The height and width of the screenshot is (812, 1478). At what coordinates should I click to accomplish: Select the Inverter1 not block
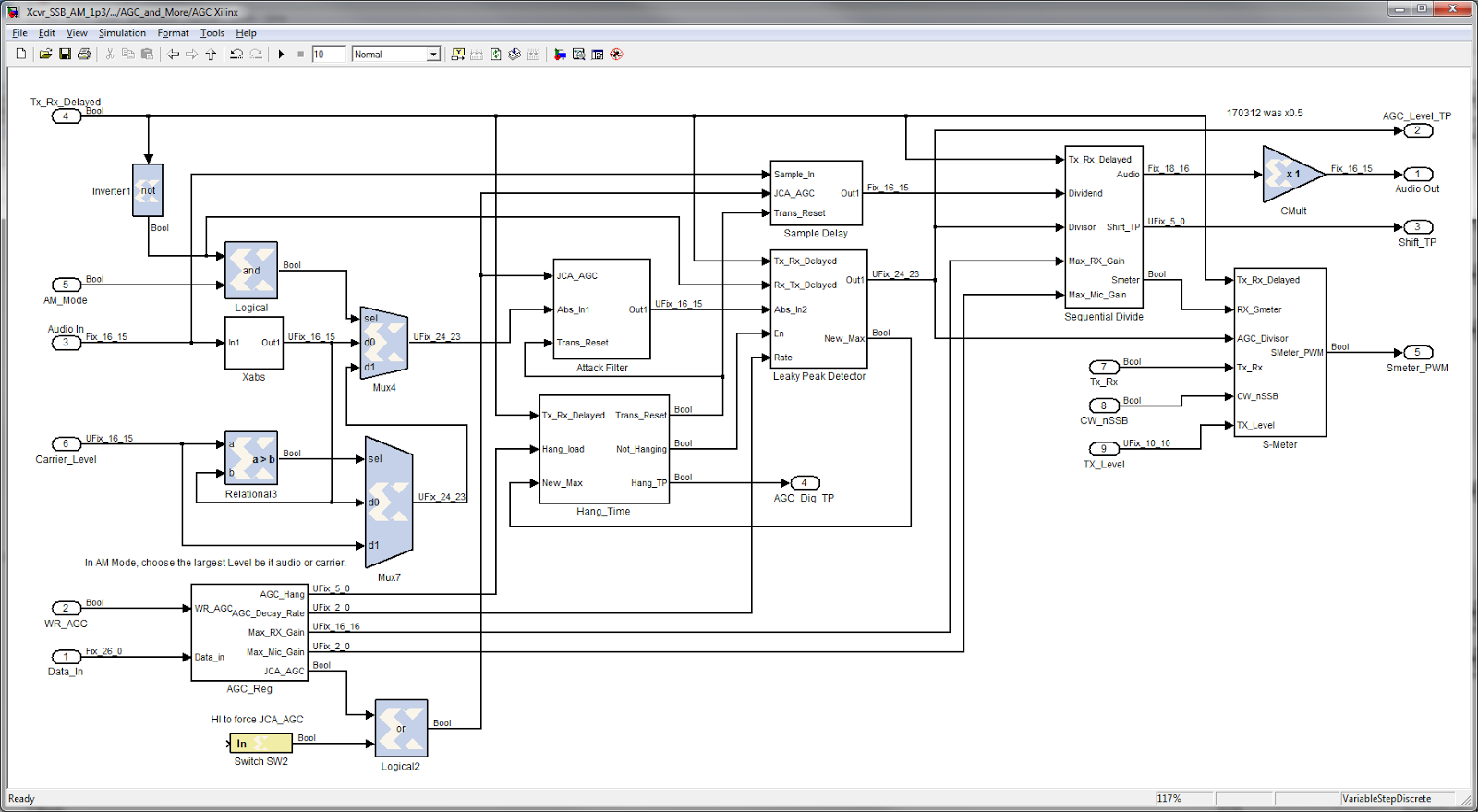148,190
